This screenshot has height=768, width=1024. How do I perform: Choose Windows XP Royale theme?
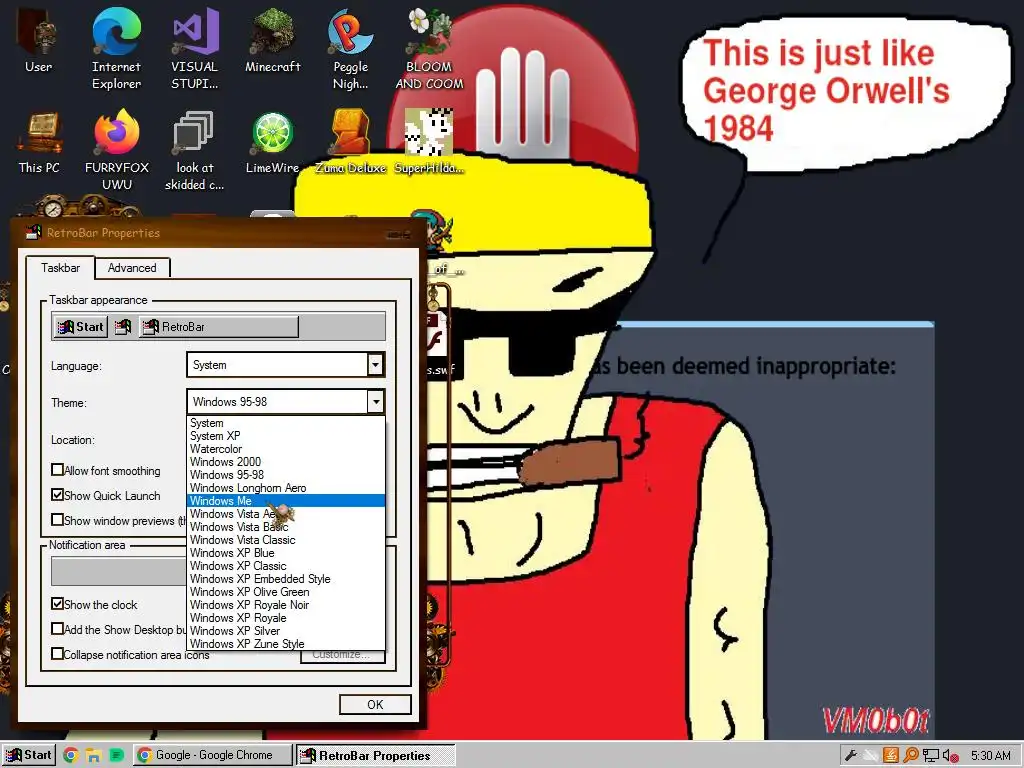pos(286,618)
